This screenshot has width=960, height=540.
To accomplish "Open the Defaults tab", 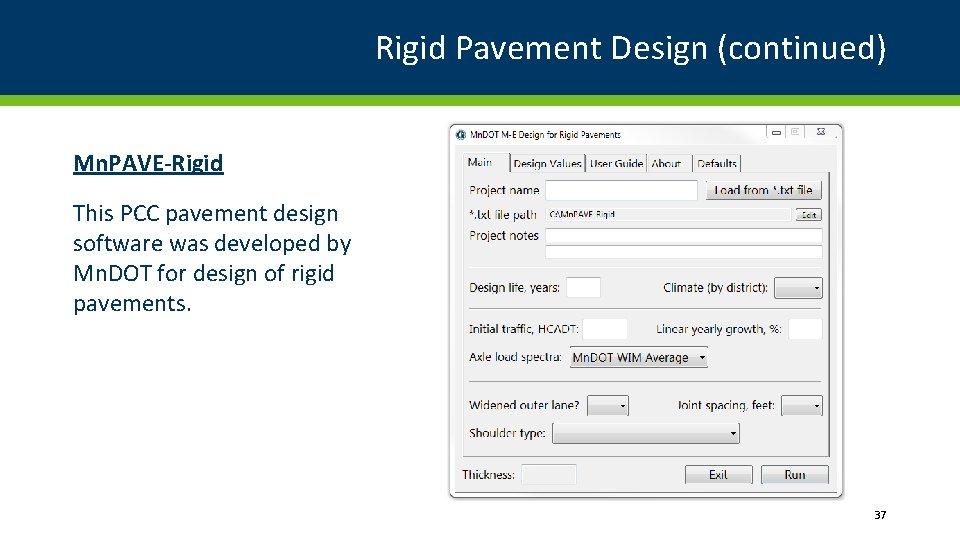I will (717, 163).
